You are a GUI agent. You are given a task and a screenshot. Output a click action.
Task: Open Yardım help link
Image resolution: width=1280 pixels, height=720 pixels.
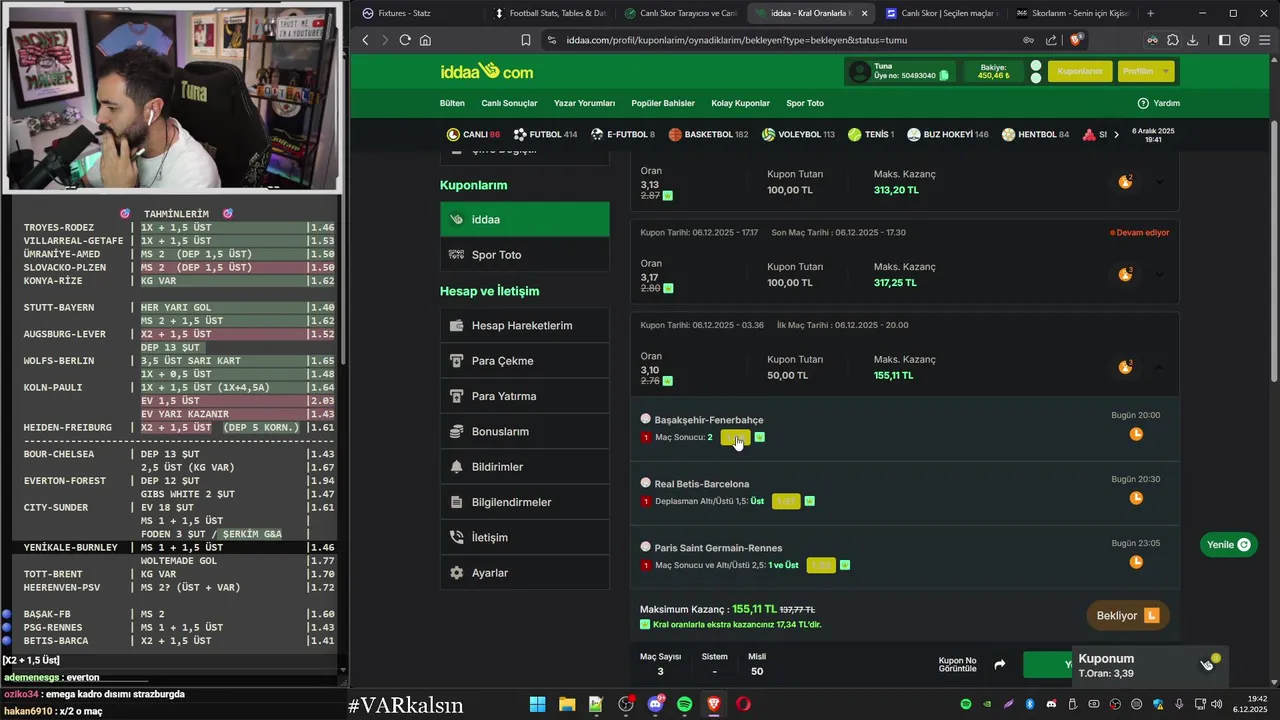[x=1158, y=103]
